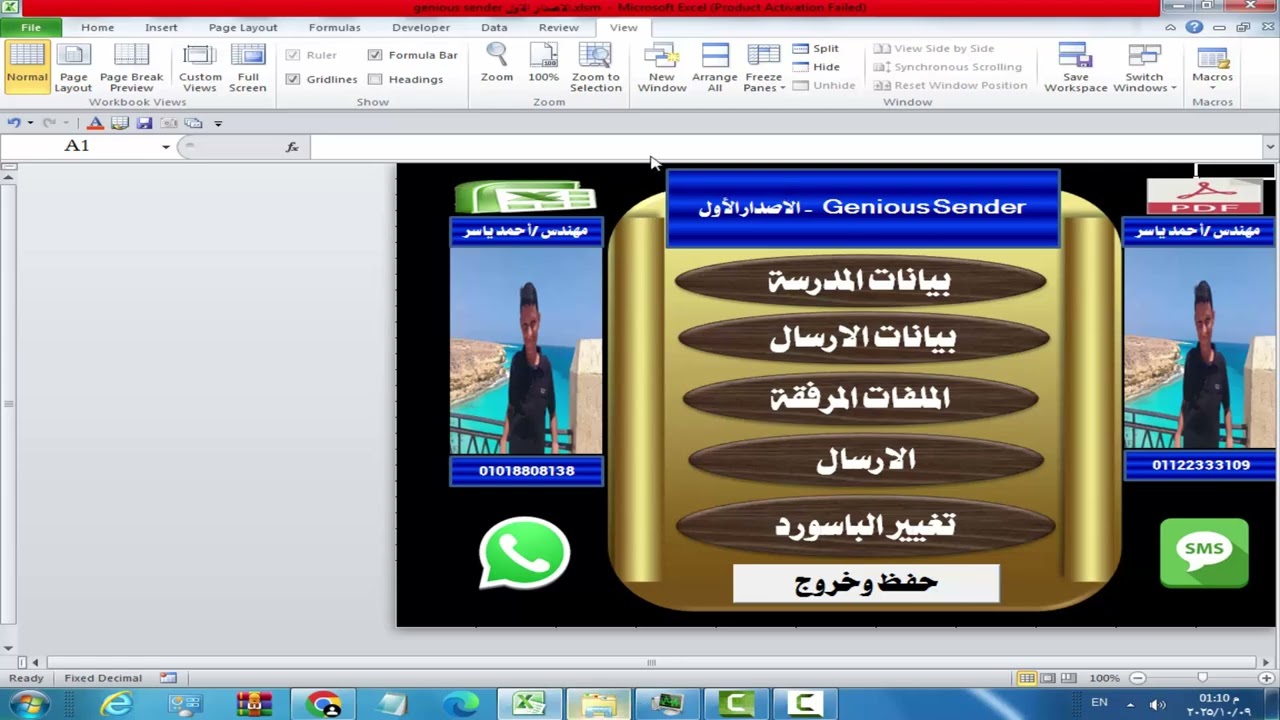Open Excel help question mark icon
Image resolution: width=1280 pixels, height=720 pixels.
point(1194,27)
